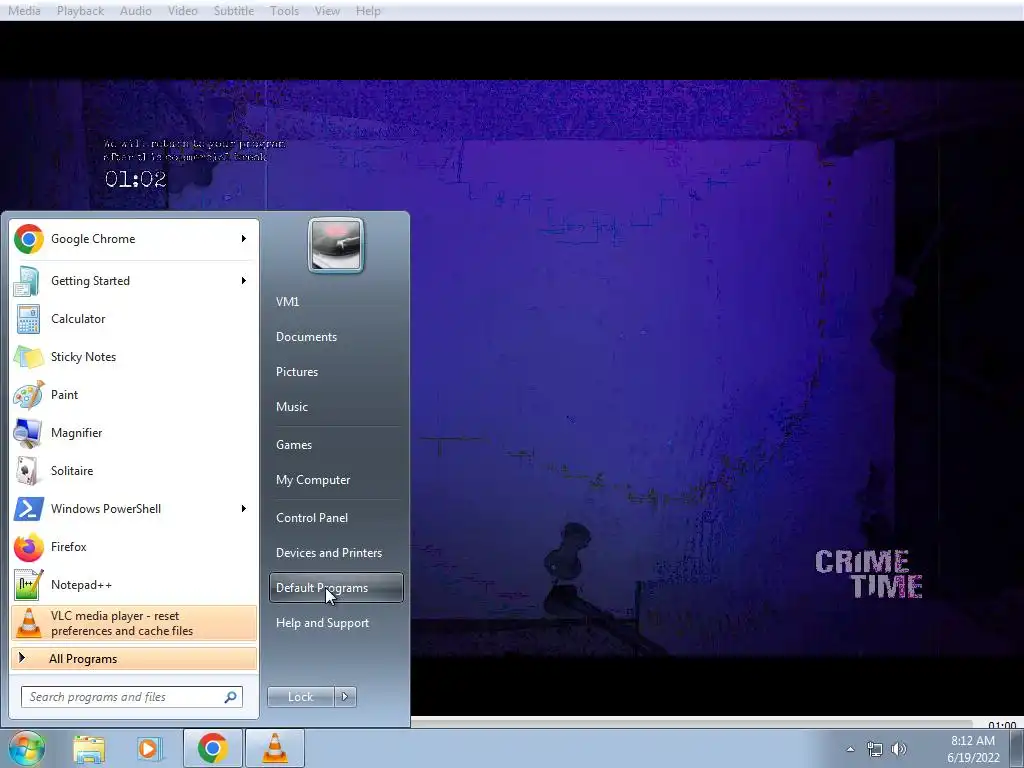Open VLC Tools menu
The height and width of the screenshot is (768, 1024).
tap(284, 10)
